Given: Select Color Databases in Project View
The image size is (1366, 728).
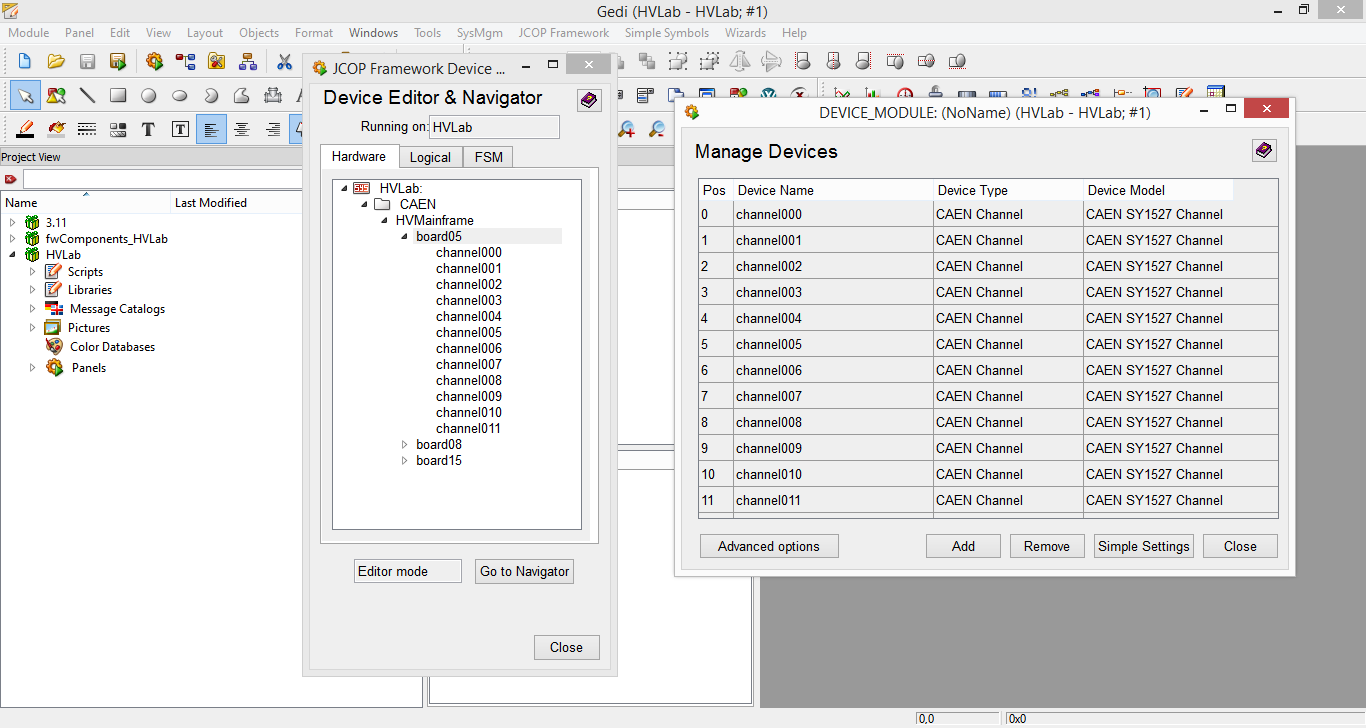Looking at the screenshot, I should 112,346.
